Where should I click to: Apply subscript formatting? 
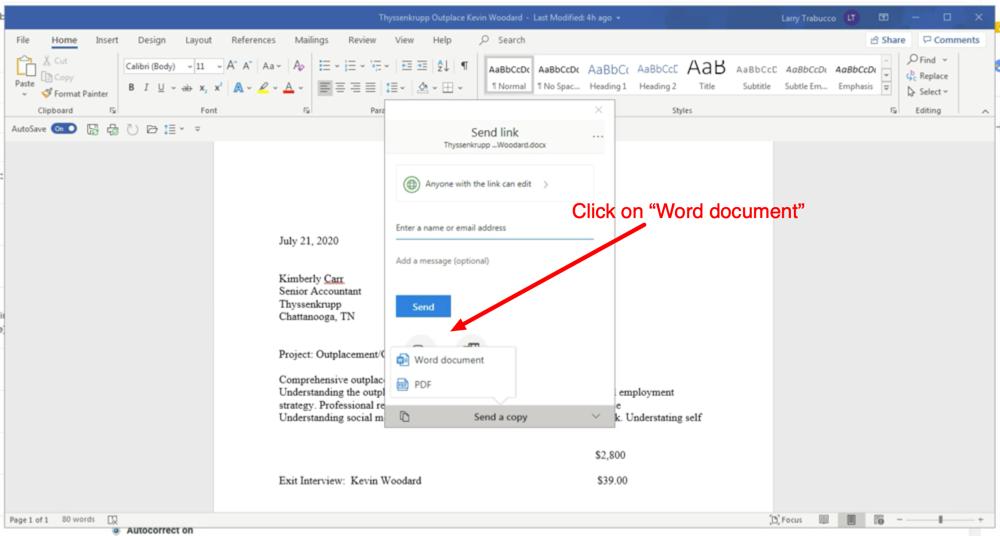pyautogui.click(x=203, y=88)
